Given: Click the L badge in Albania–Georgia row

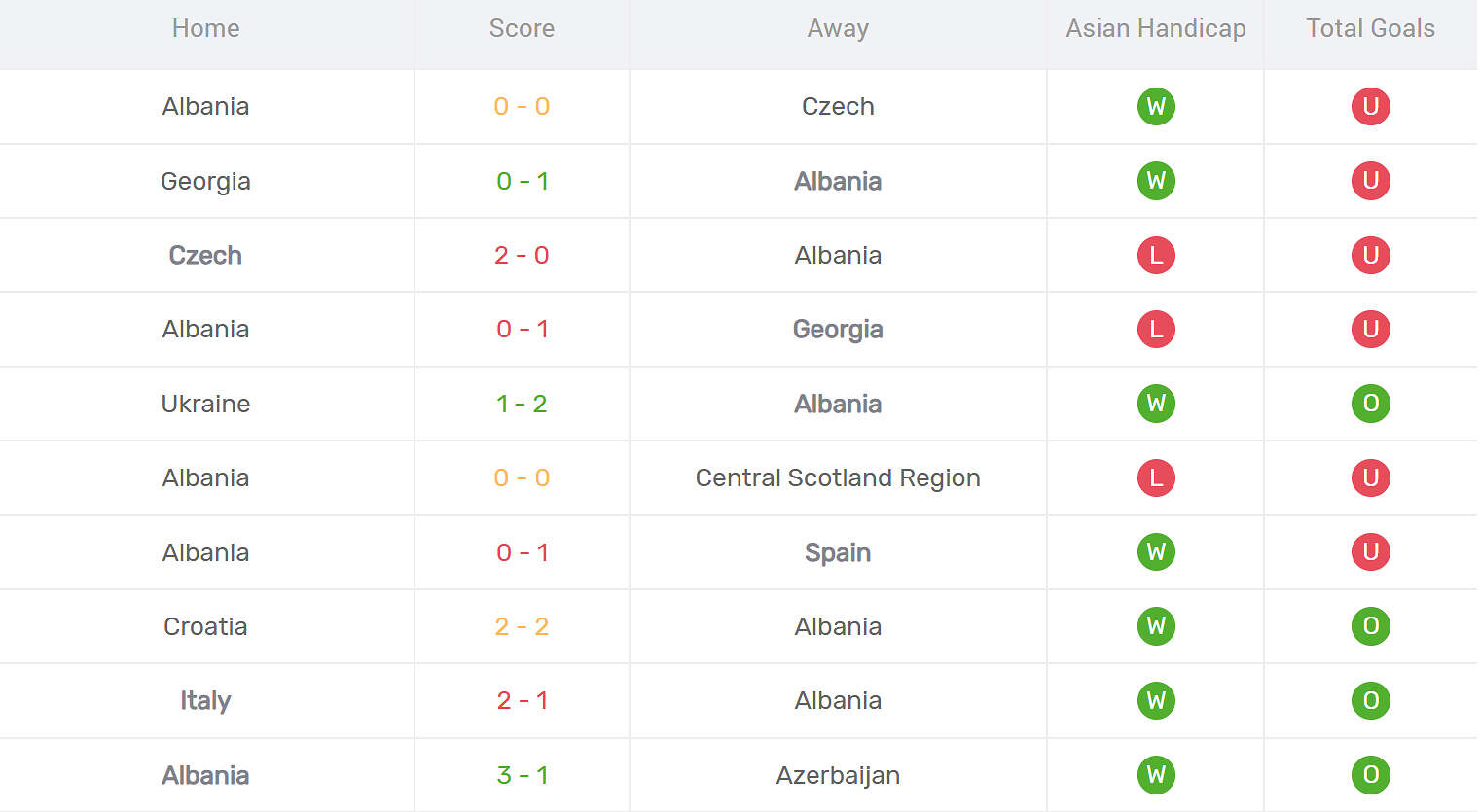Looking at the screenshot, I should [x=1156, y=329].
